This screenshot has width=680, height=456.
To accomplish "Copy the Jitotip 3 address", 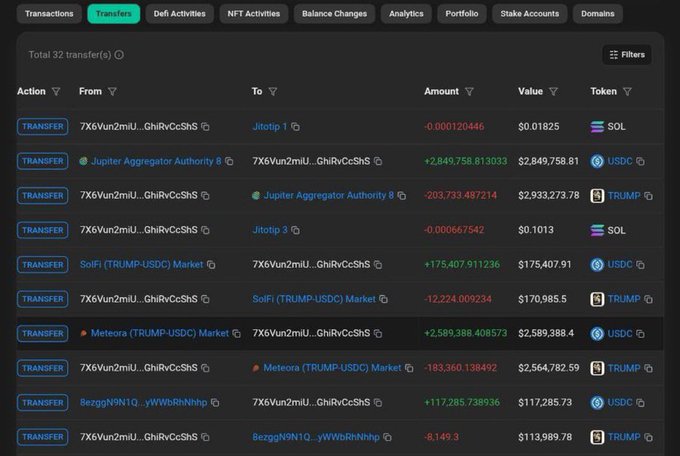I will pos(295,230).
